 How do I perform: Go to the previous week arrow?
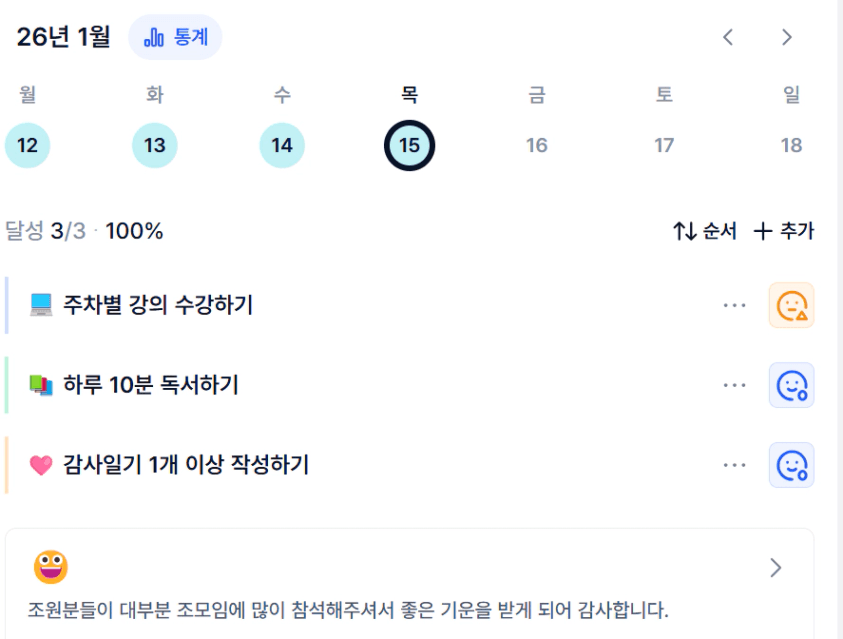(x=728, y=37)
